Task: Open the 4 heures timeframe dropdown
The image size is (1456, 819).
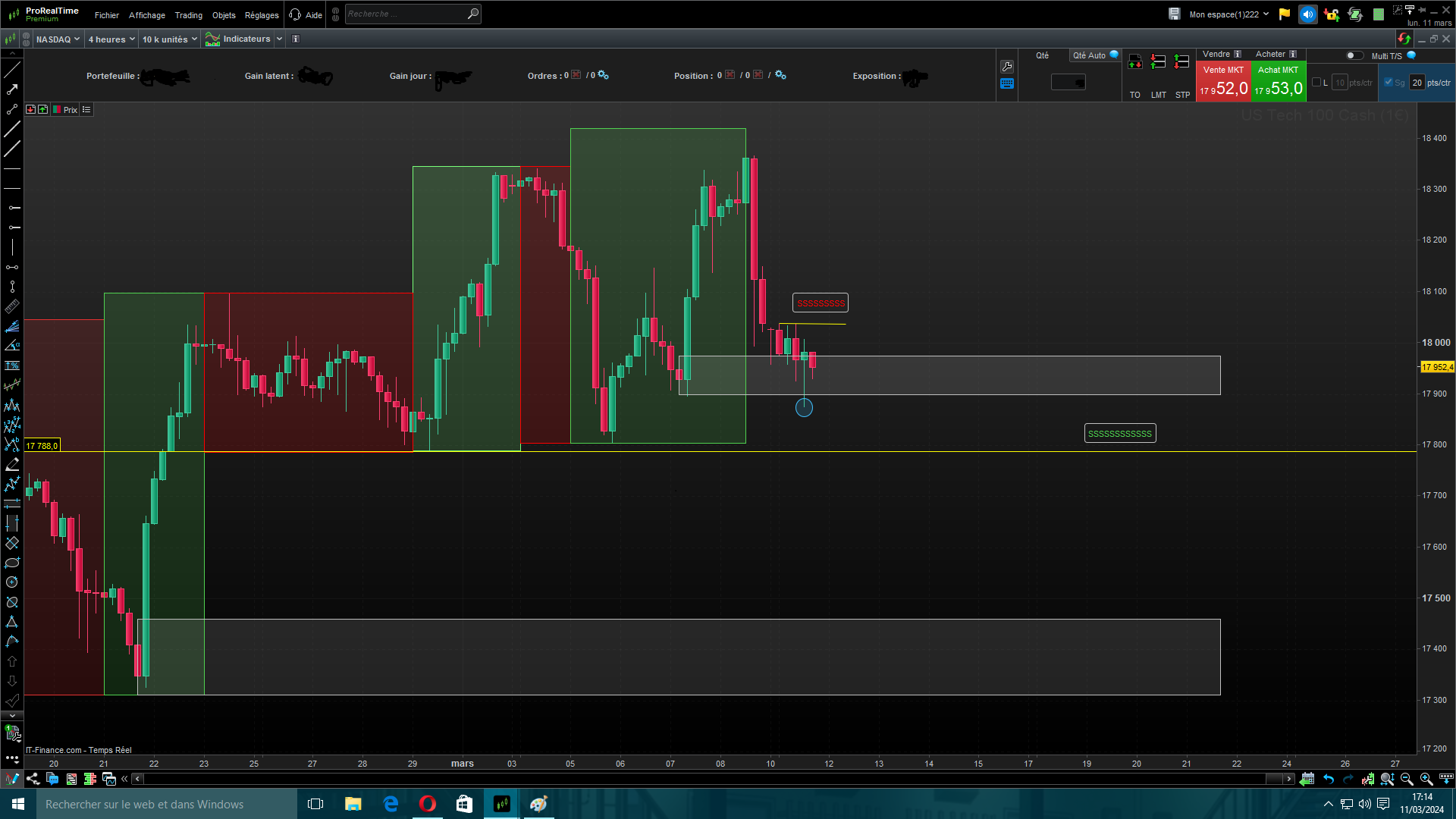Action: 111,39
